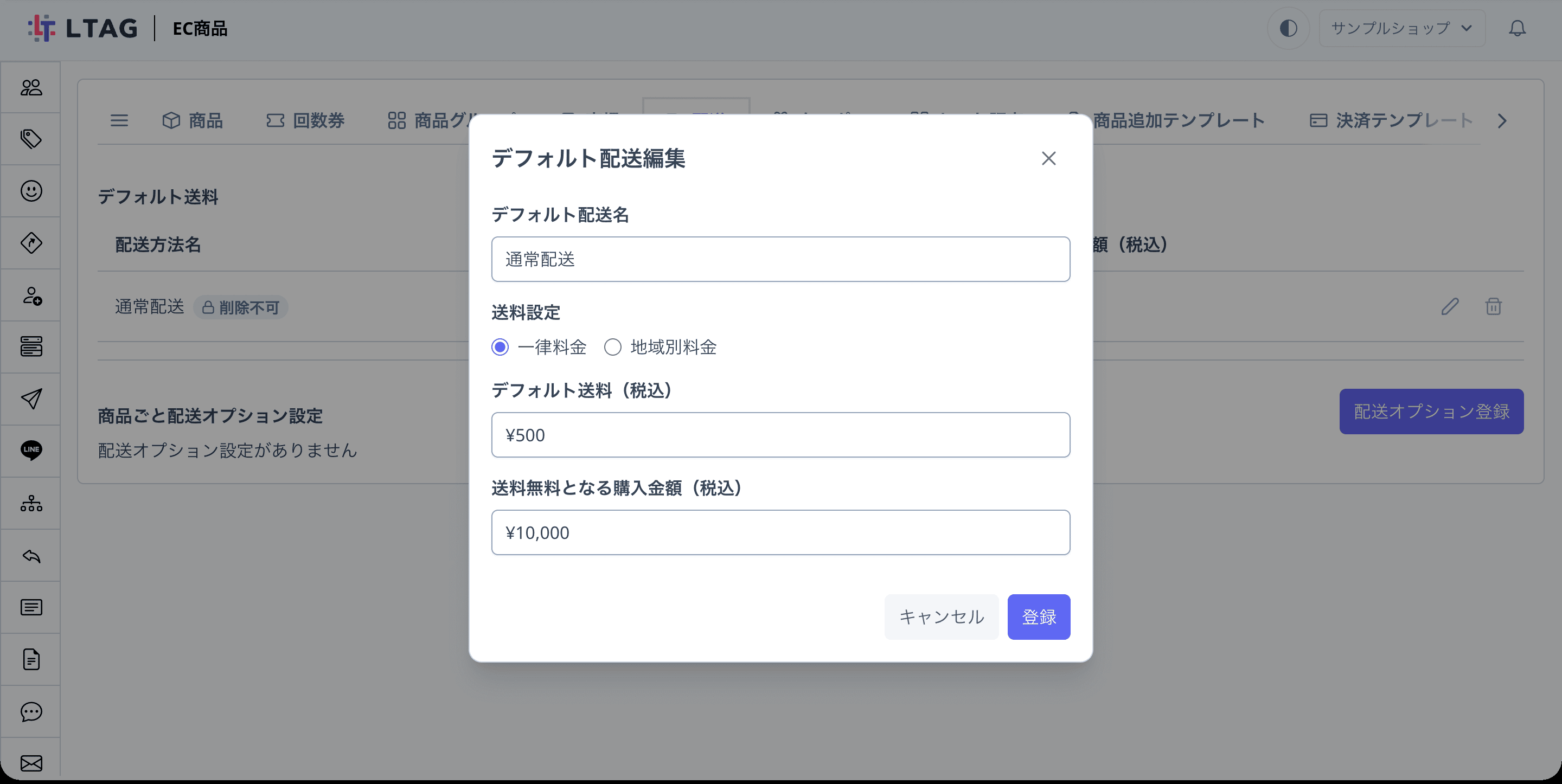Click the キャンセル button

point(941,616)
